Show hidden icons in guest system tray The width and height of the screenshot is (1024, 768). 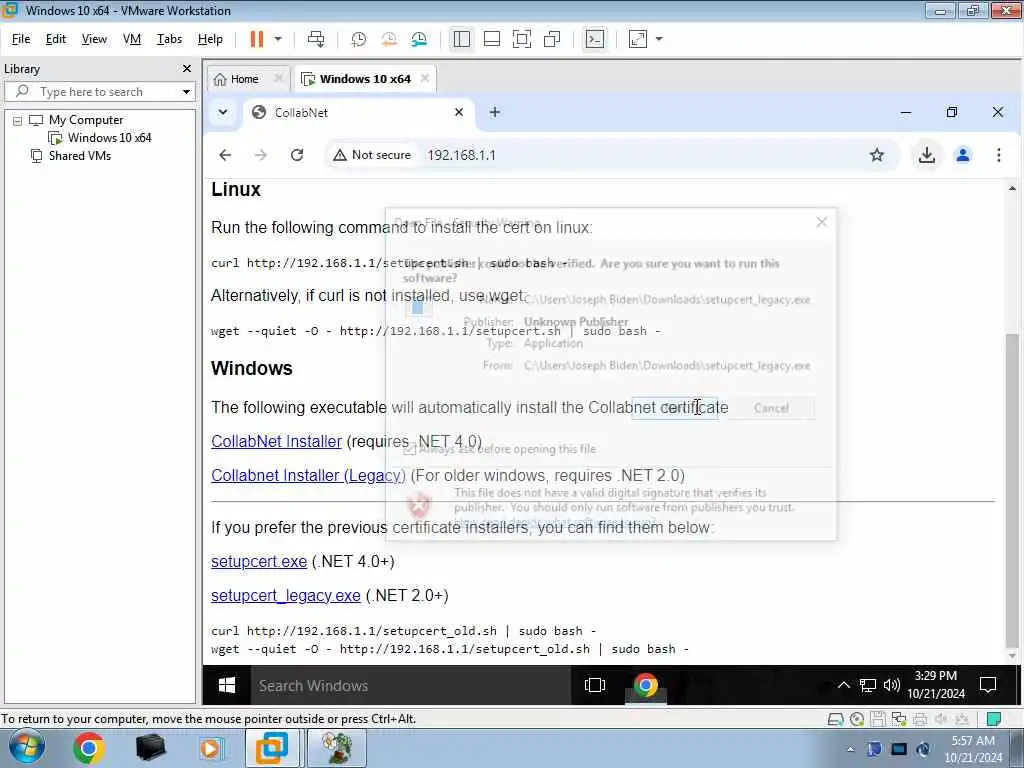click(844, 685)
